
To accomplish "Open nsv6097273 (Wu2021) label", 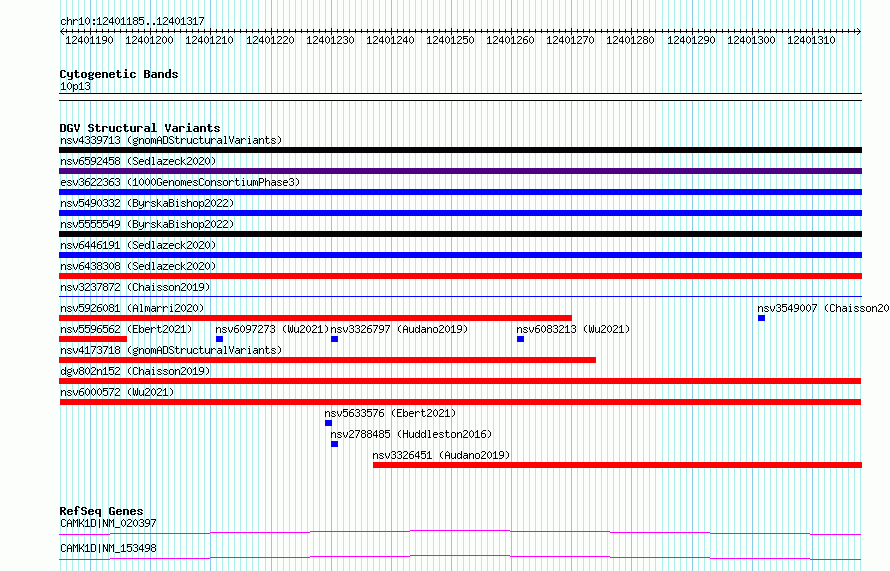I will point(272,329).
